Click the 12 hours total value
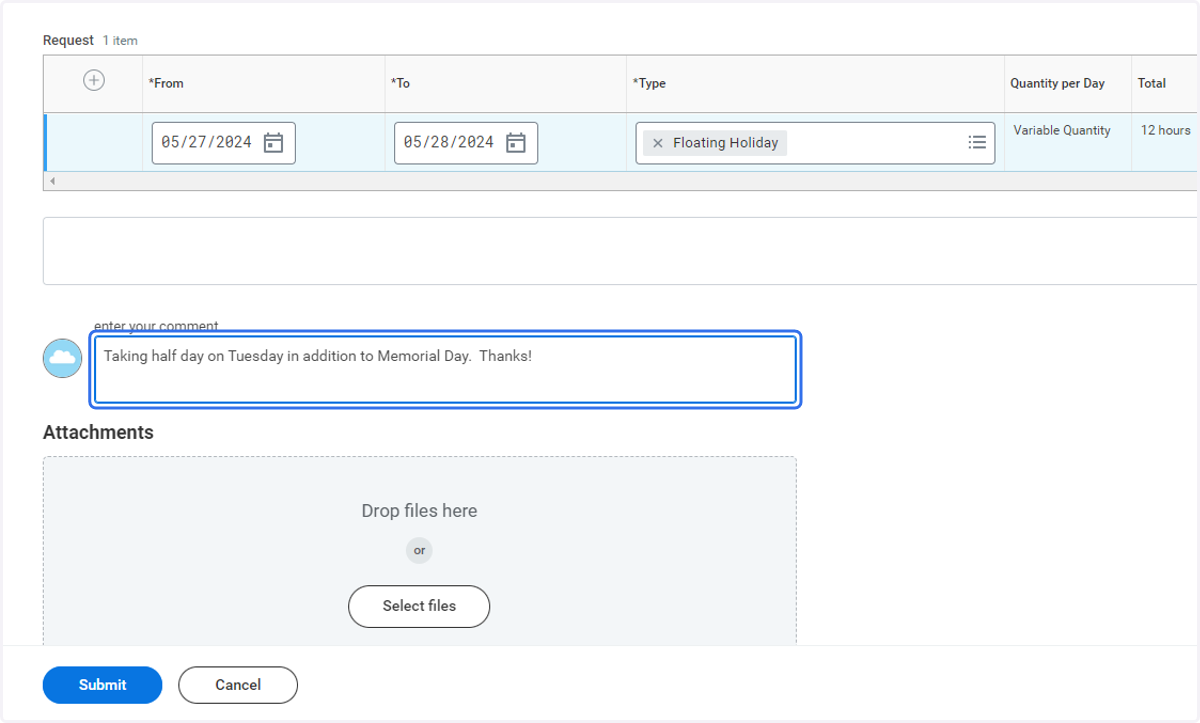Viewport: 1200px width, 723px height. [x=1166, y=130]
